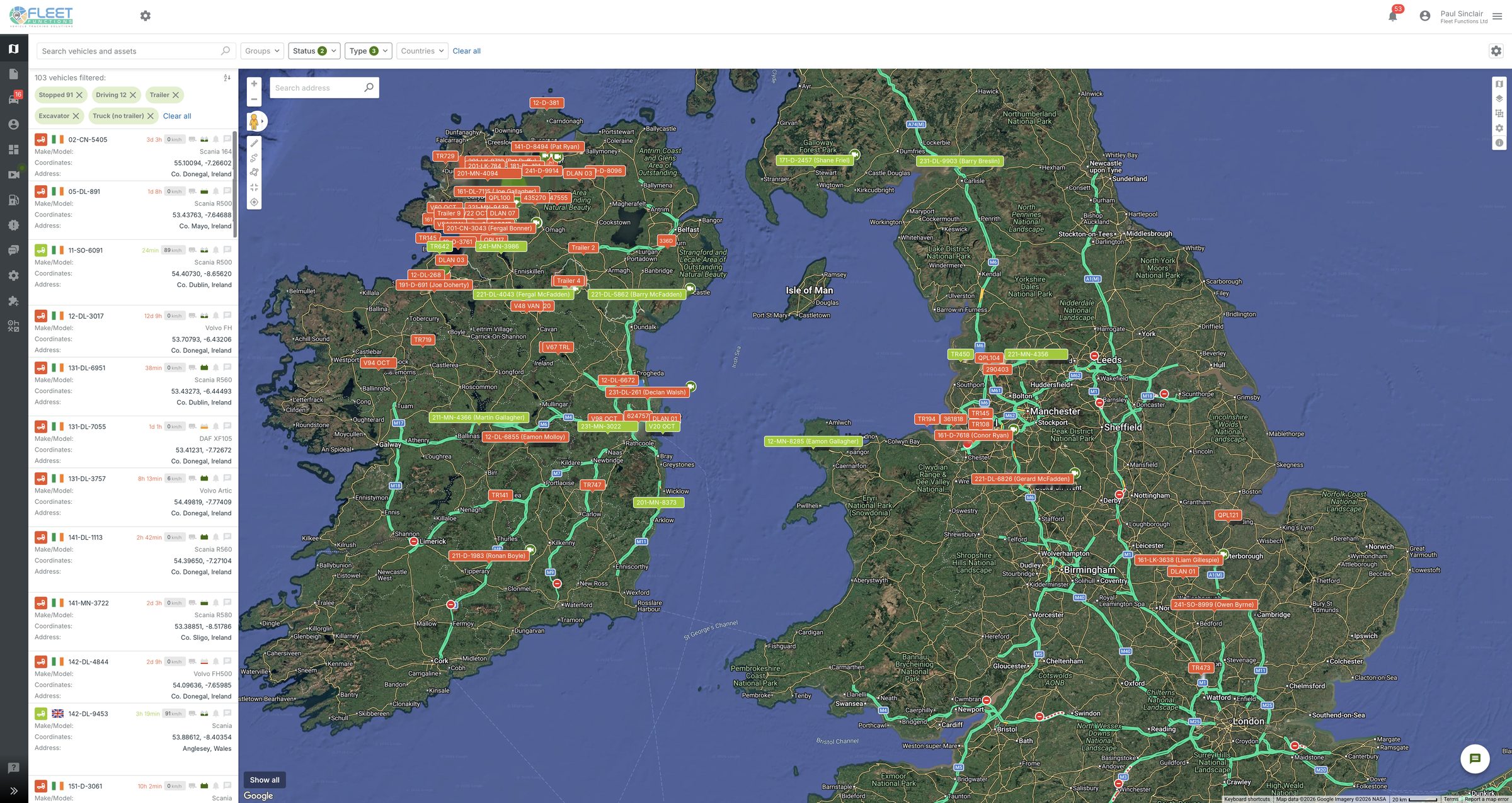1512x803 pixels.
Task: Open the chat bubble button on map
Action: [1475, 758]
